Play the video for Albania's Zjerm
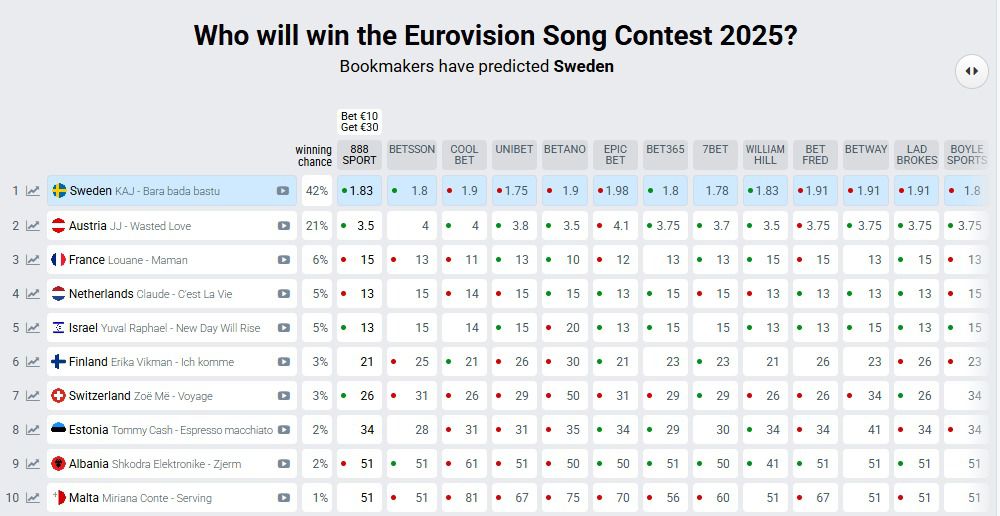Image resolution: width=1000 pixels, height=516 pixels. point(283,464)
